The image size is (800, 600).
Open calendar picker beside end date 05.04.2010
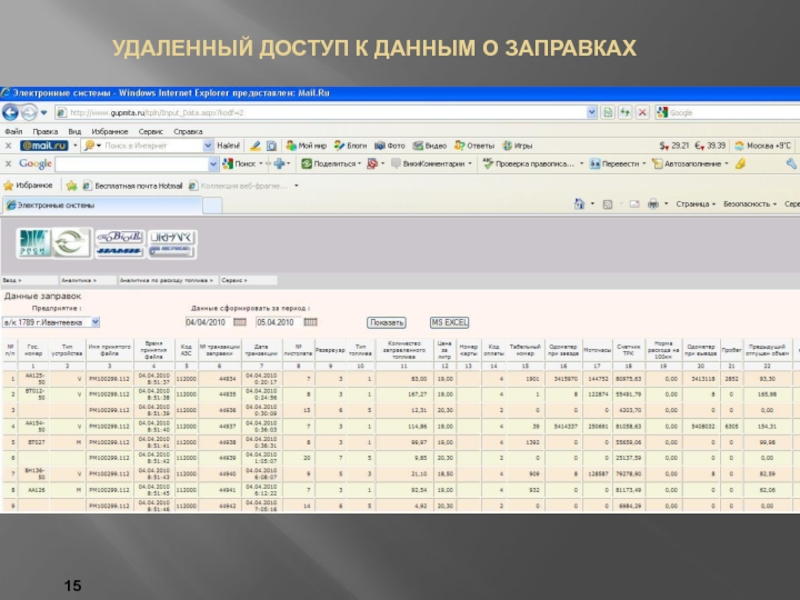click(310, 322)
